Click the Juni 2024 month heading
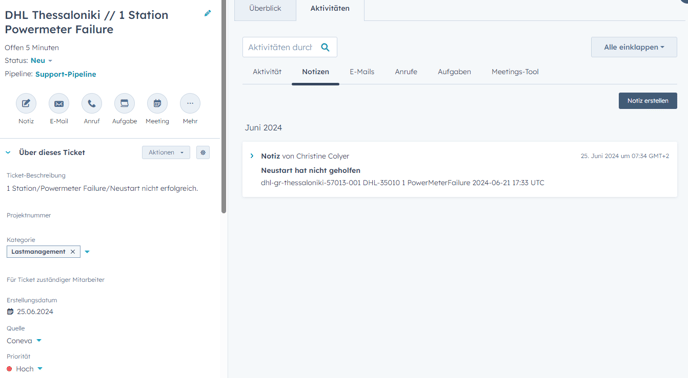 263,128
